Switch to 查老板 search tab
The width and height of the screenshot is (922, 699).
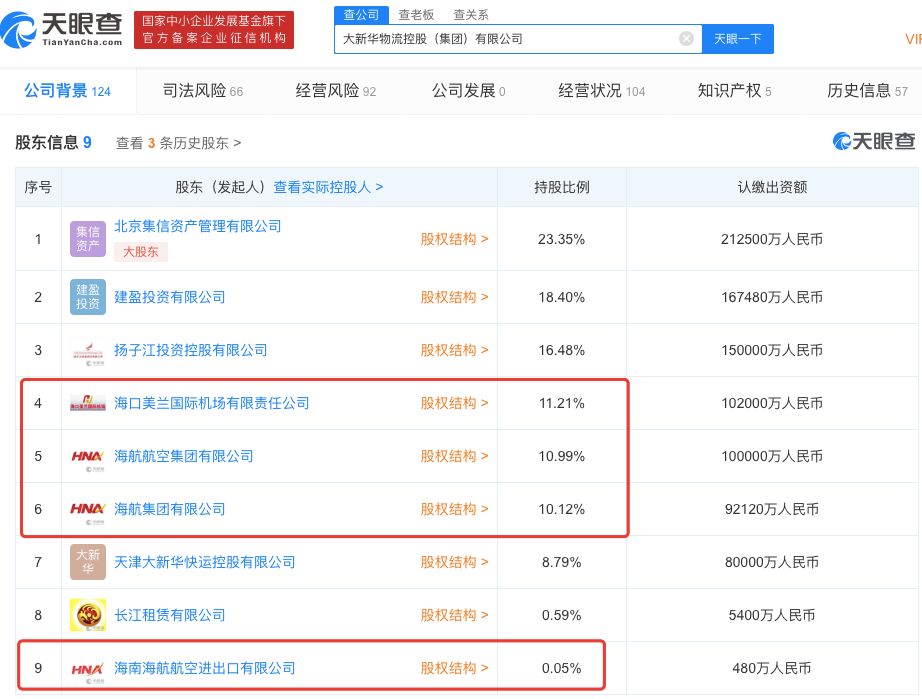[416, 15]
